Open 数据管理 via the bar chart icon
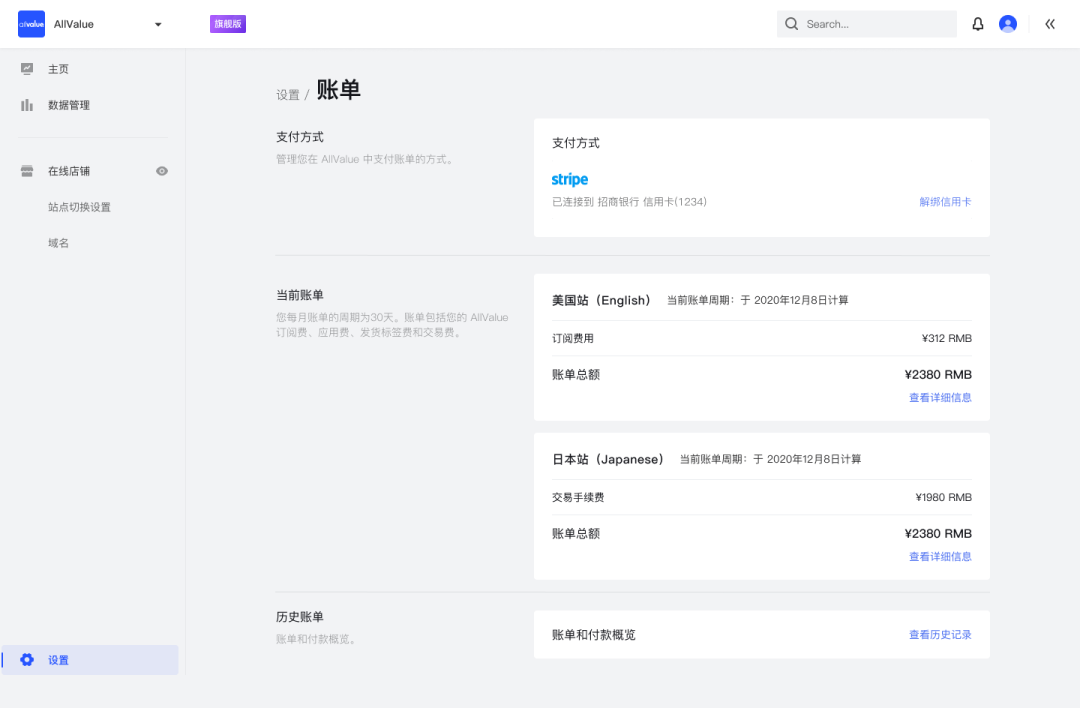This screenshot has height=708, width=1080. (27, 105)
